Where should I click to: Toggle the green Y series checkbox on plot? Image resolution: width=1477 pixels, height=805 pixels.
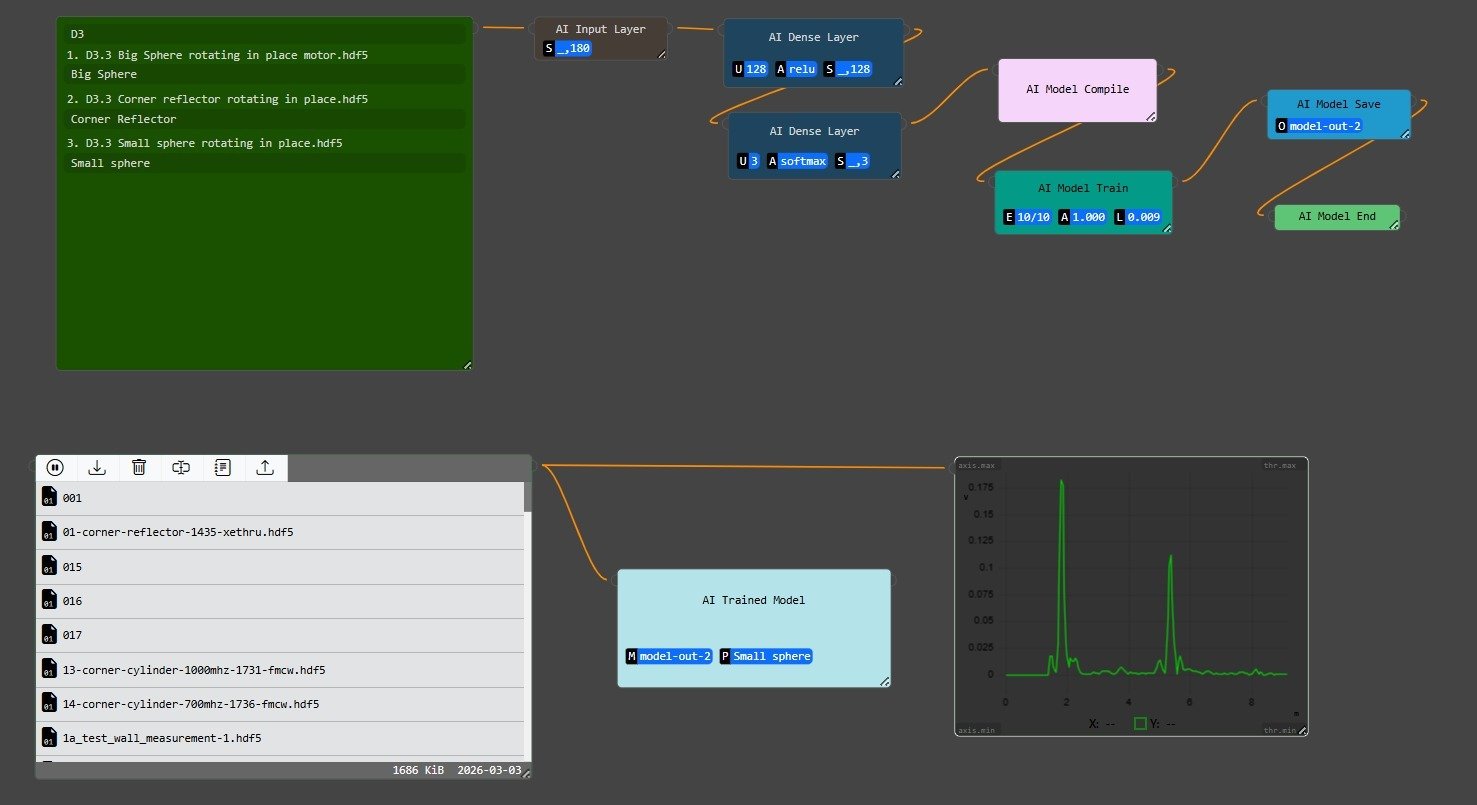(x=1140, y=723)
